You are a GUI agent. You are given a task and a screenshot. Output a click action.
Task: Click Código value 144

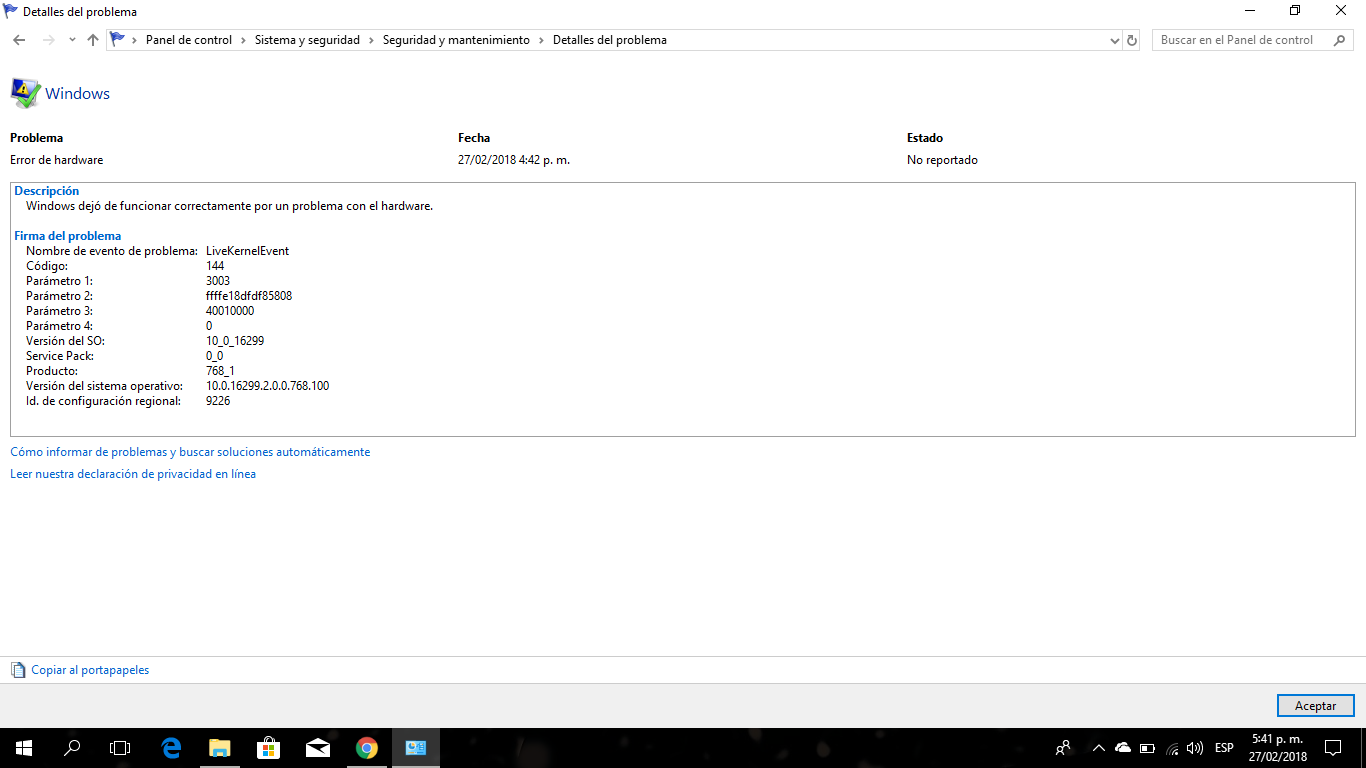tap(215, 266)
